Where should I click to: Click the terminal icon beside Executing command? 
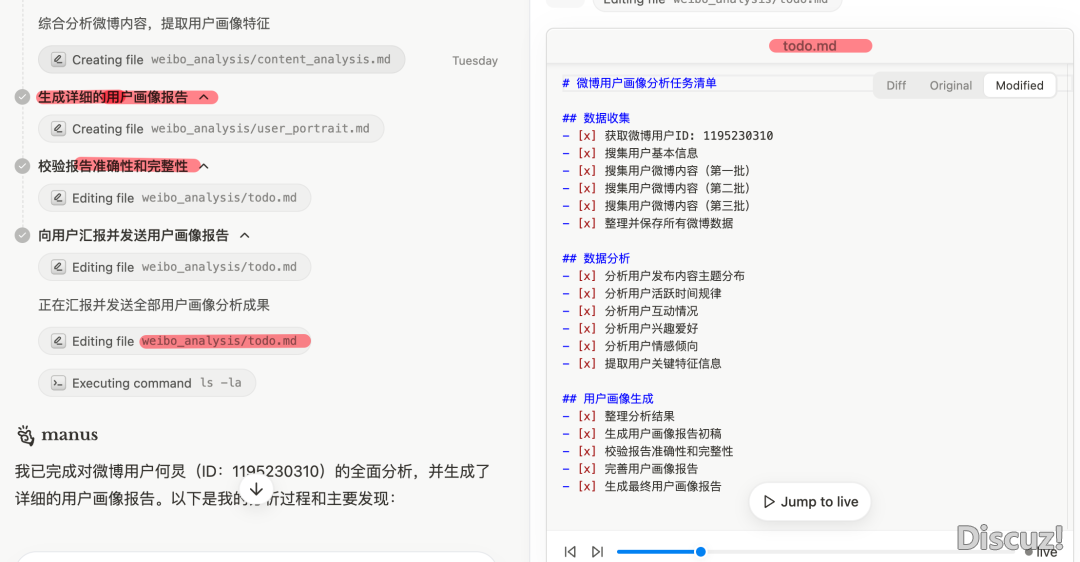pyautogui.click(x=59, y=383)
